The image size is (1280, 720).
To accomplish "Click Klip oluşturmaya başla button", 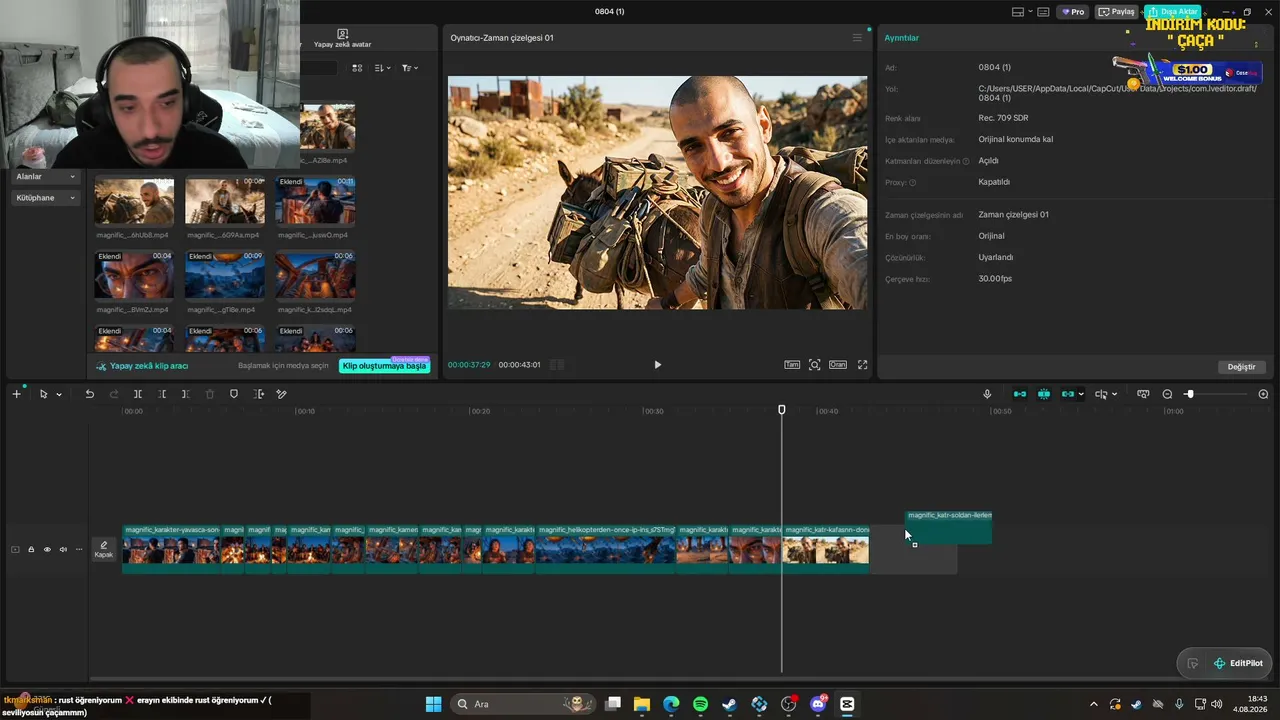I will click(385, 366).
